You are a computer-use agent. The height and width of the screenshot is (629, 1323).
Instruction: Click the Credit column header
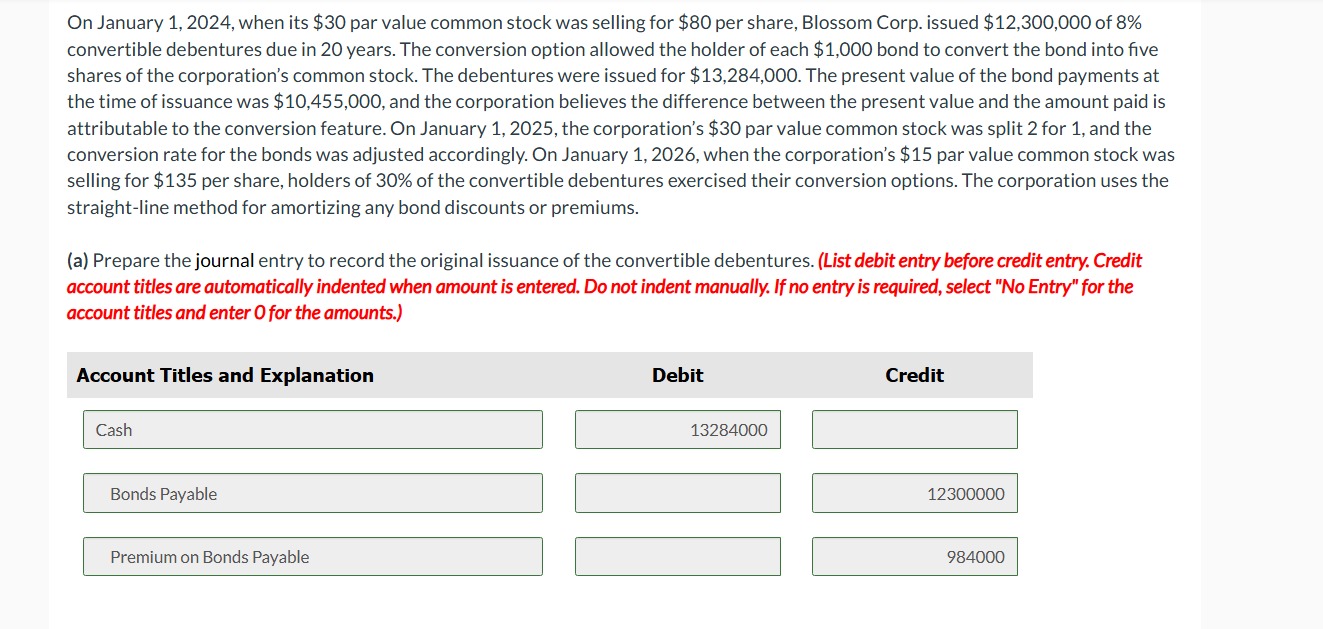[913, 375]
